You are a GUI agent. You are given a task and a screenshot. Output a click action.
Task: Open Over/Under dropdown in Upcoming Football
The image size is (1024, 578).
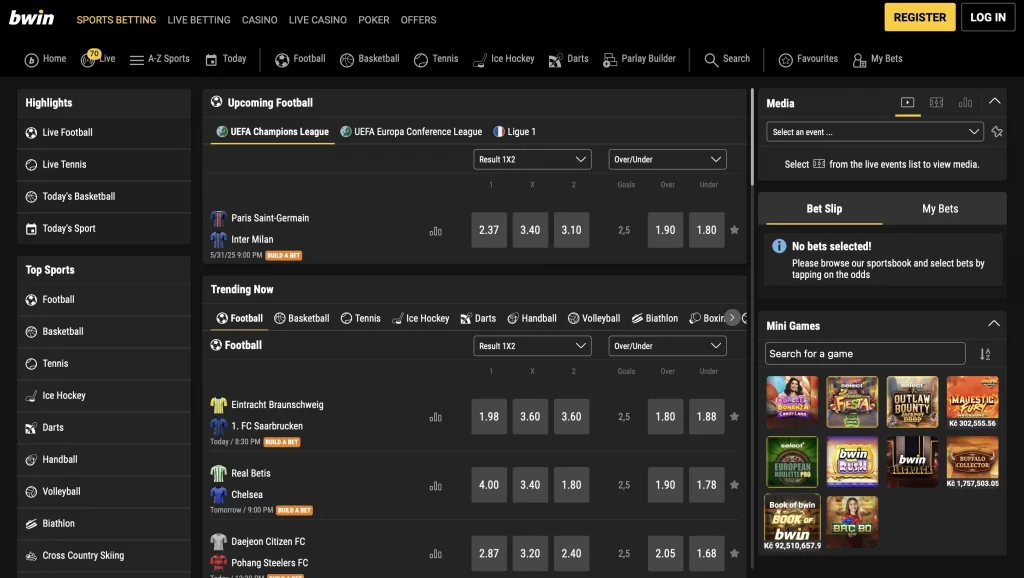click(667, 159)
